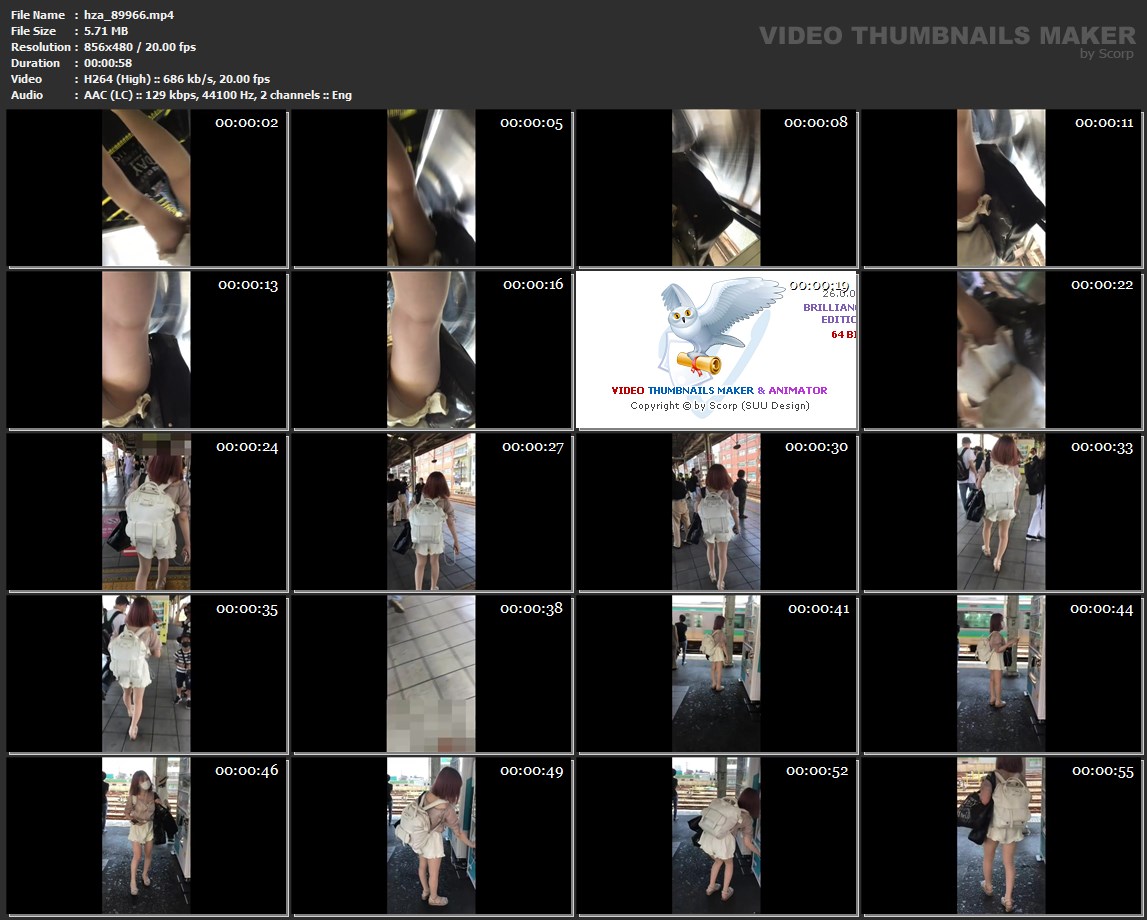Click the file name hza_89966.mp4
This screenshot has width=1147, height=920.
click(x=129, y=15)
